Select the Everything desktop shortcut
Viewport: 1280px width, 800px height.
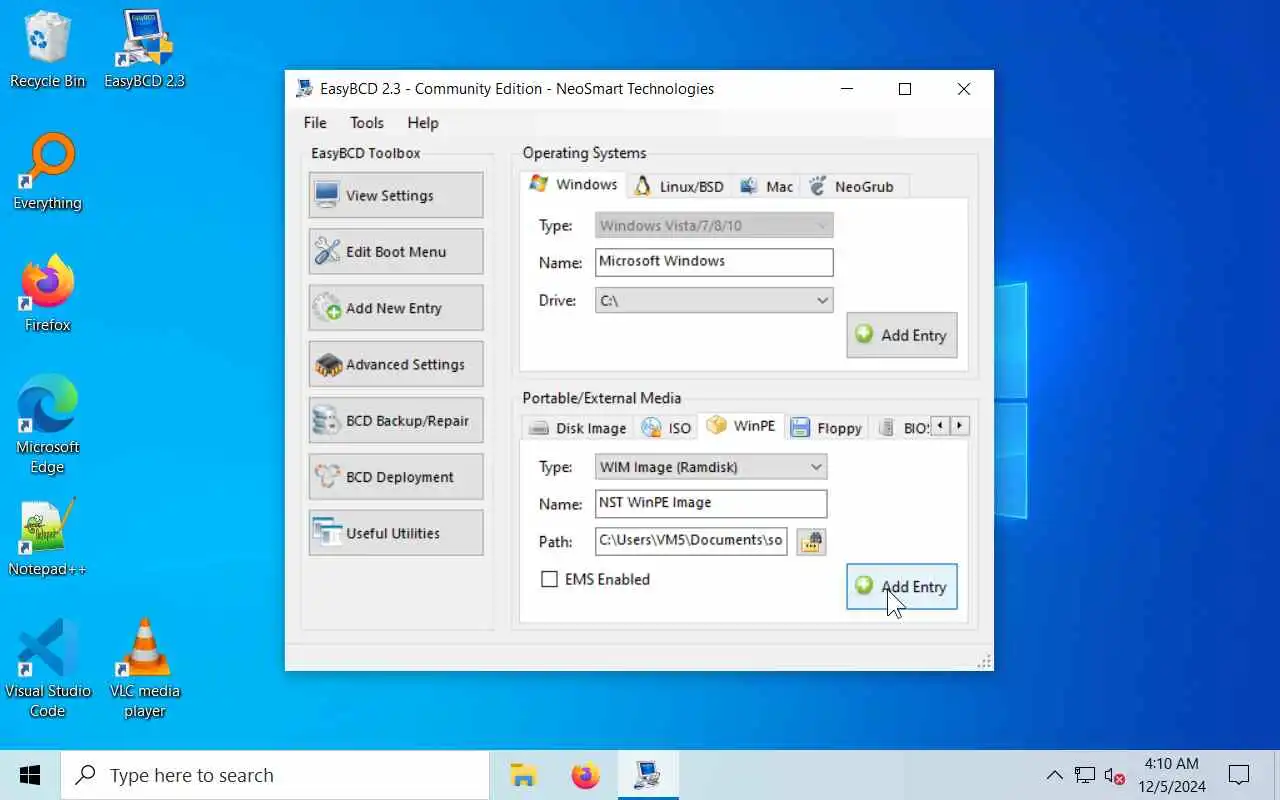[47, 171]
